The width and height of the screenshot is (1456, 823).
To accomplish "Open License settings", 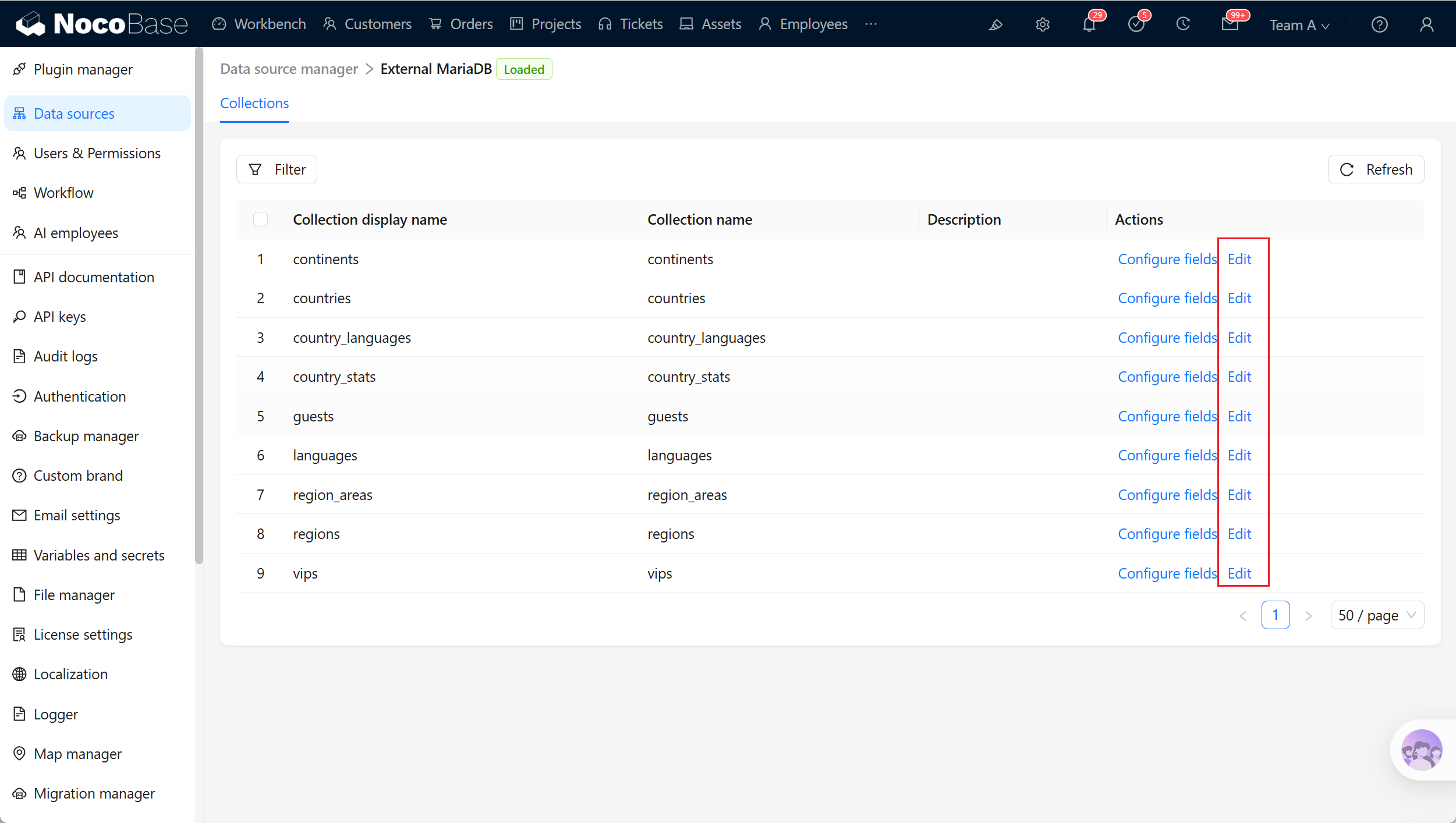I will click(x=97, y=634).
